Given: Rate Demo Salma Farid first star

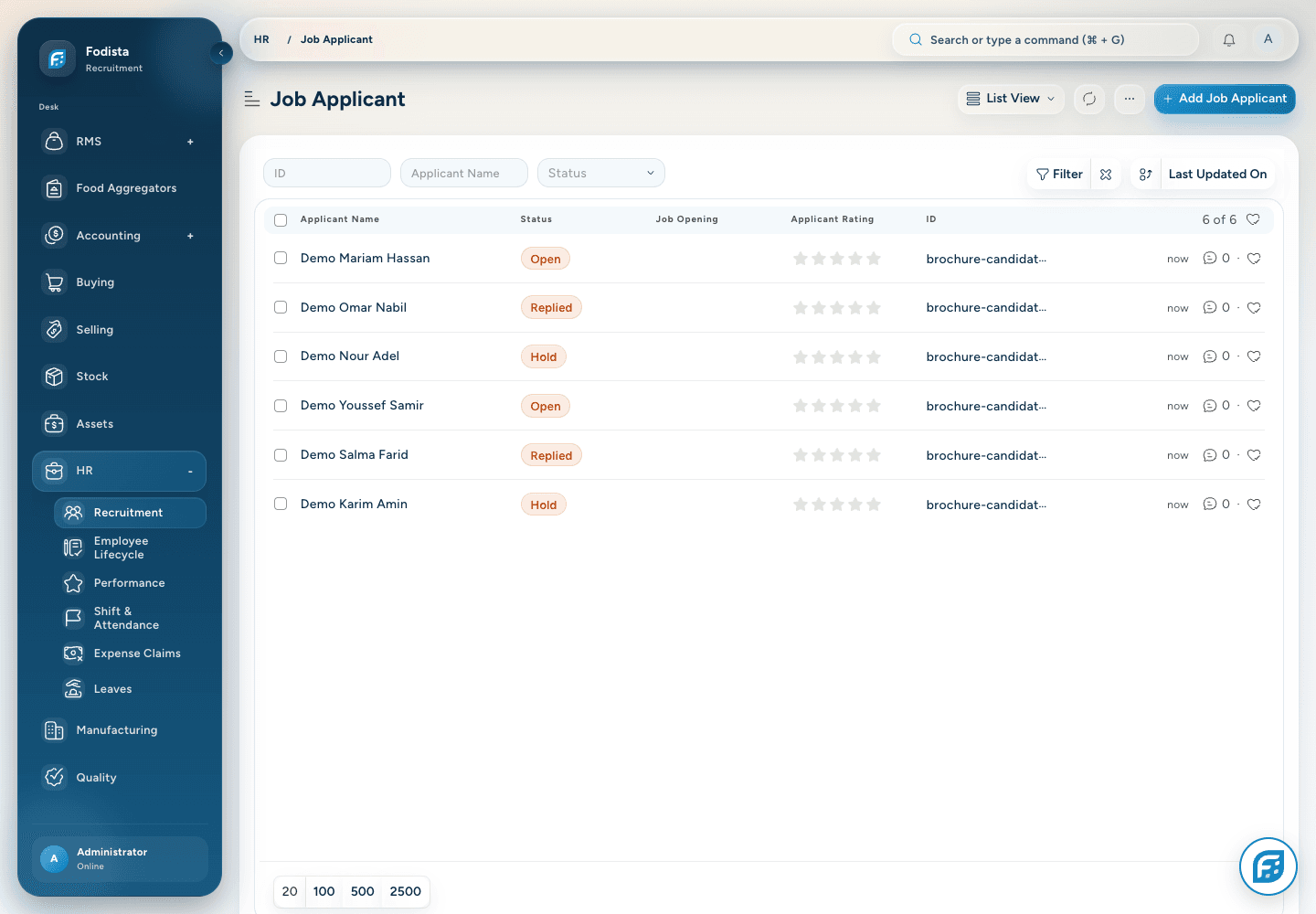Looking at the screenshot, I should click(x=801, y=455).
